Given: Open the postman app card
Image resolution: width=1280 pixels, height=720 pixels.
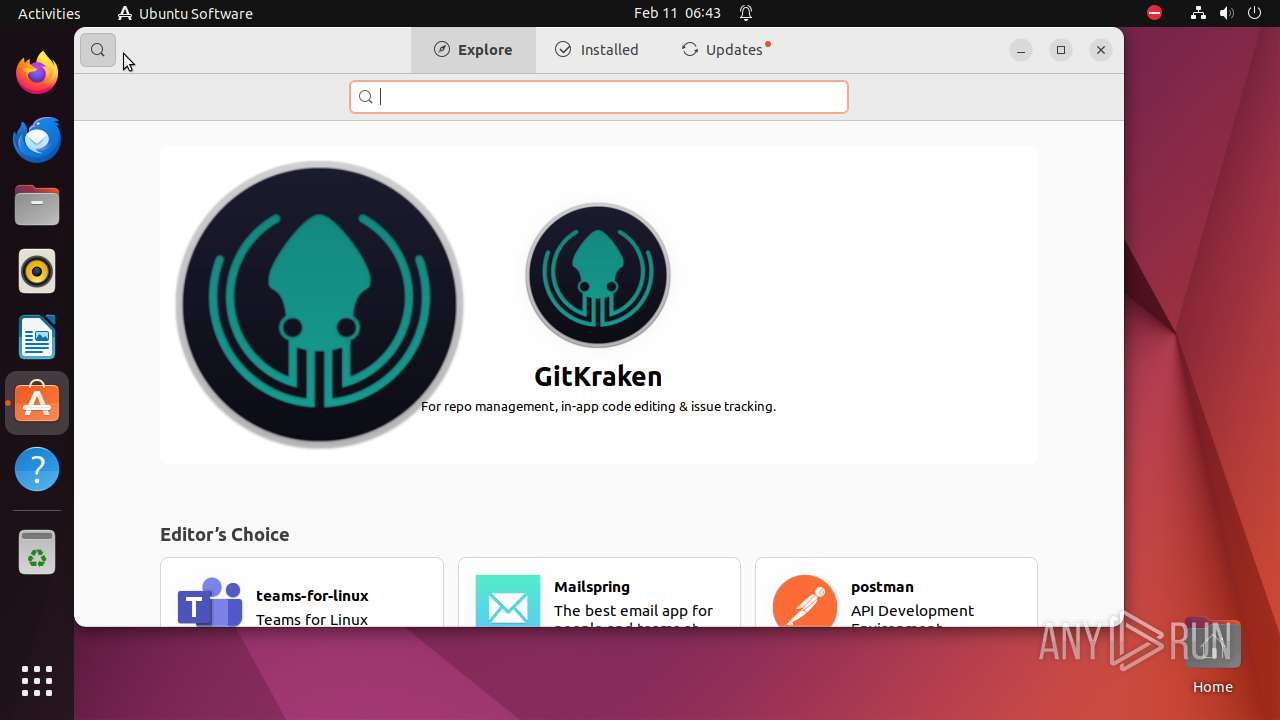Looking at the screenshot, I should click(x=896, y=592).
